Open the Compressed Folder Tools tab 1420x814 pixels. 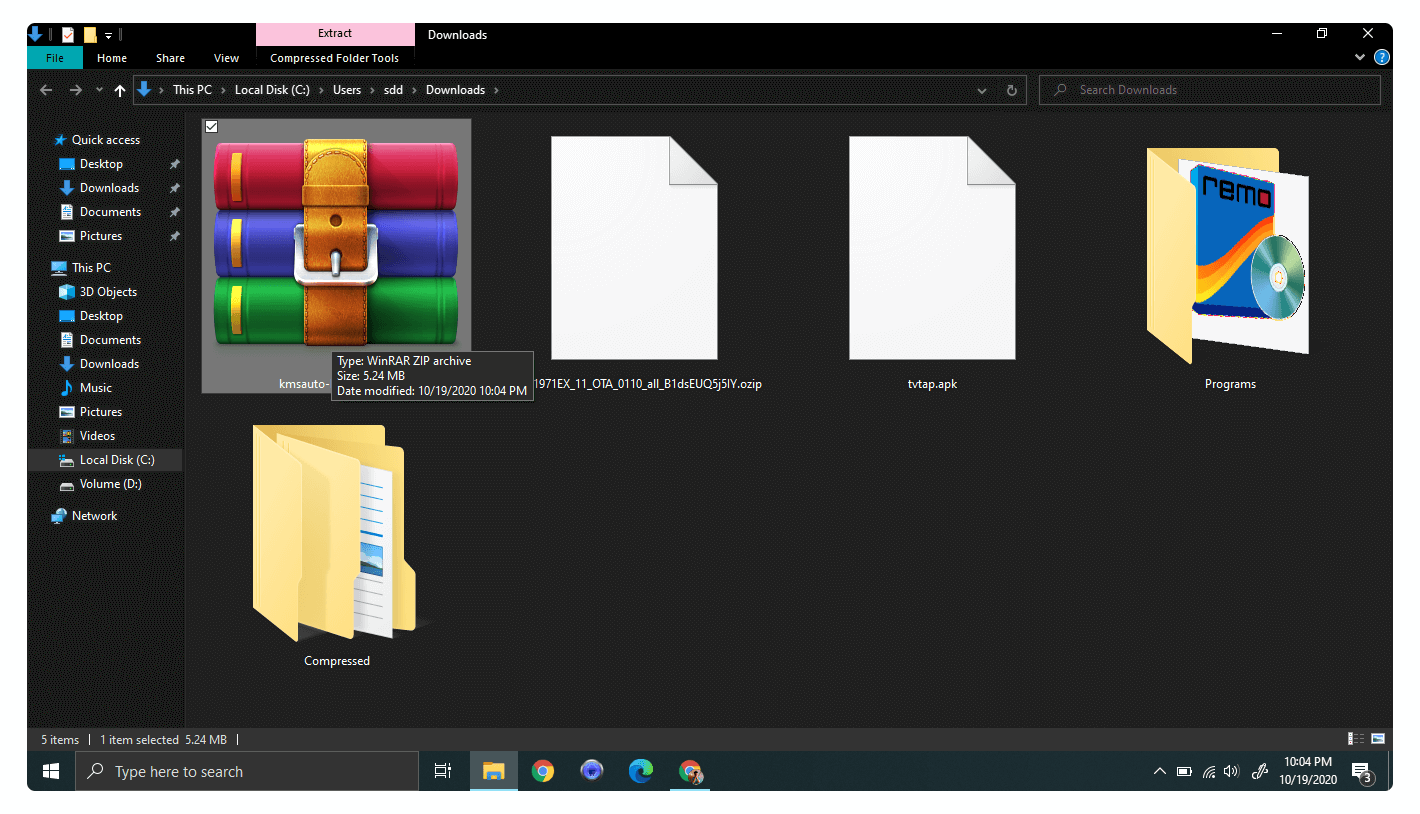(x=334, y=58)
